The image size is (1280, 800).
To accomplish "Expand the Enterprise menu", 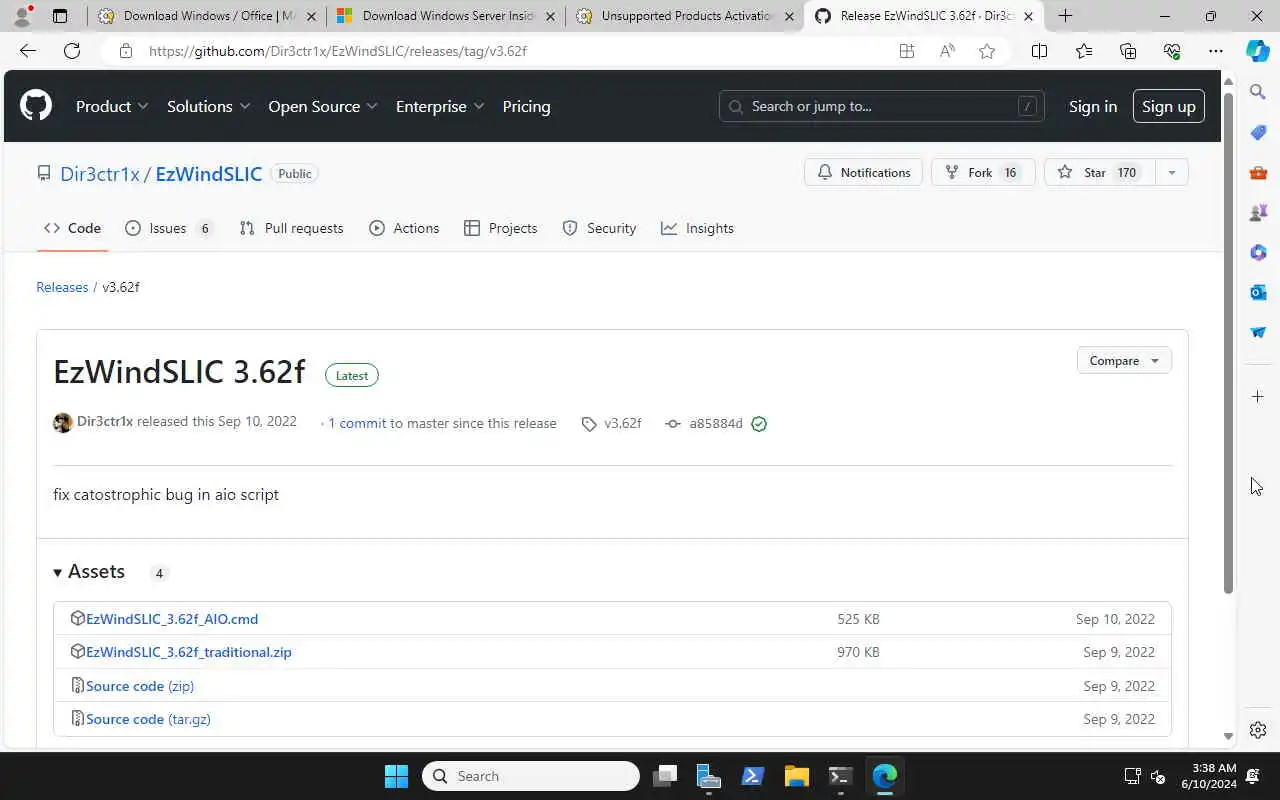I will tap(440, 106).
